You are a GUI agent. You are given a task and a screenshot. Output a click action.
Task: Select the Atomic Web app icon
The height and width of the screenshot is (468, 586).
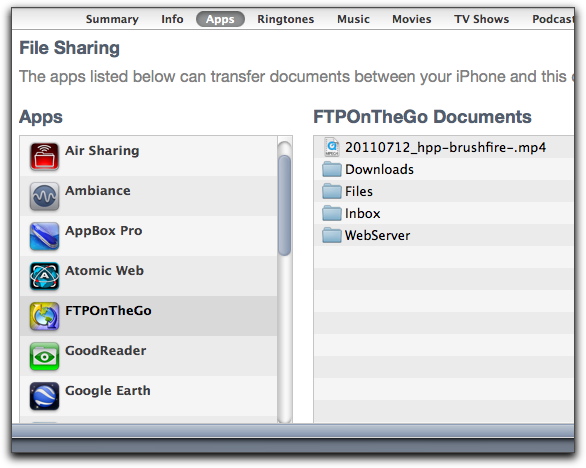point(44,276)
